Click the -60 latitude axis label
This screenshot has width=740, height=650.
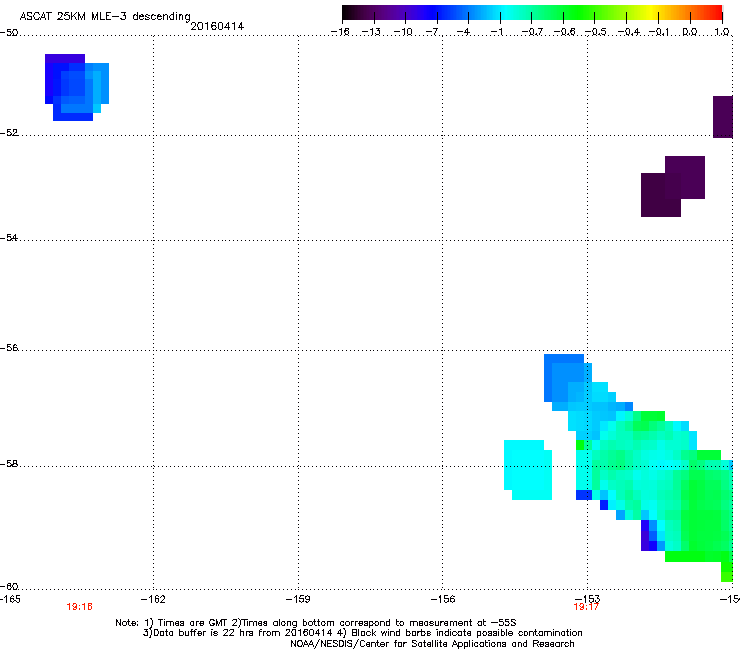[x=9, y=586]
